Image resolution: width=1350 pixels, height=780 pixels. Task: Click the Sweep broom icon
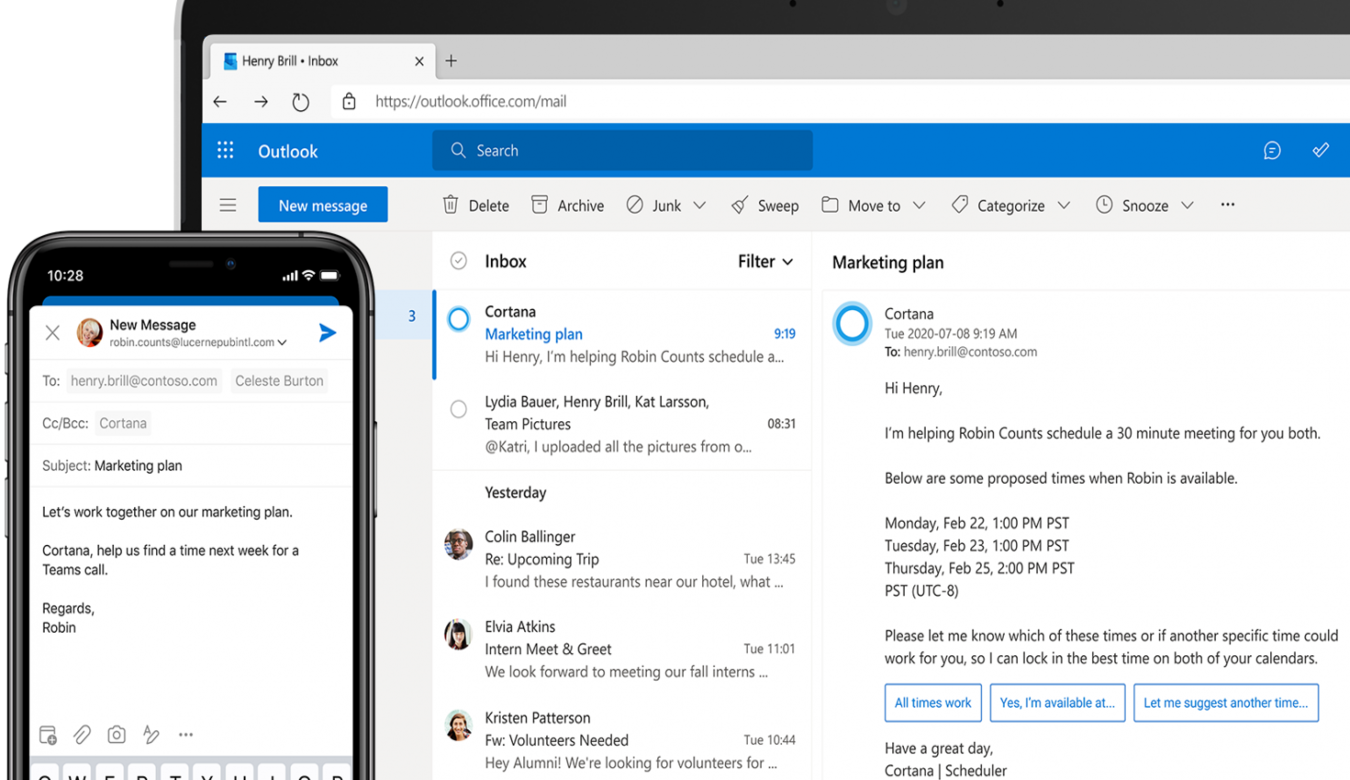click(x=740, y=204)
